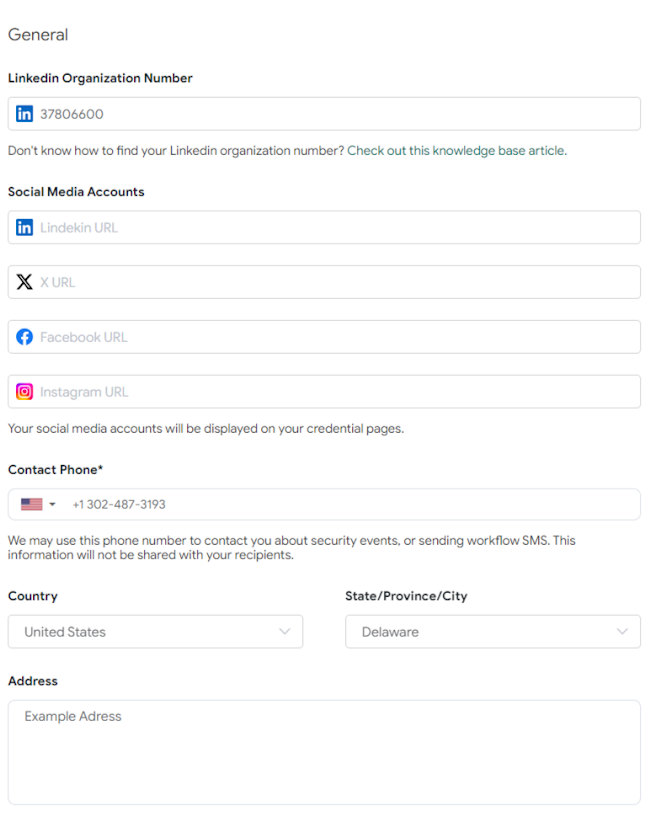Click the Instagram icon in the Instagram URL field
This screenshot has height=824, width=651.
(x=24, y=391)
